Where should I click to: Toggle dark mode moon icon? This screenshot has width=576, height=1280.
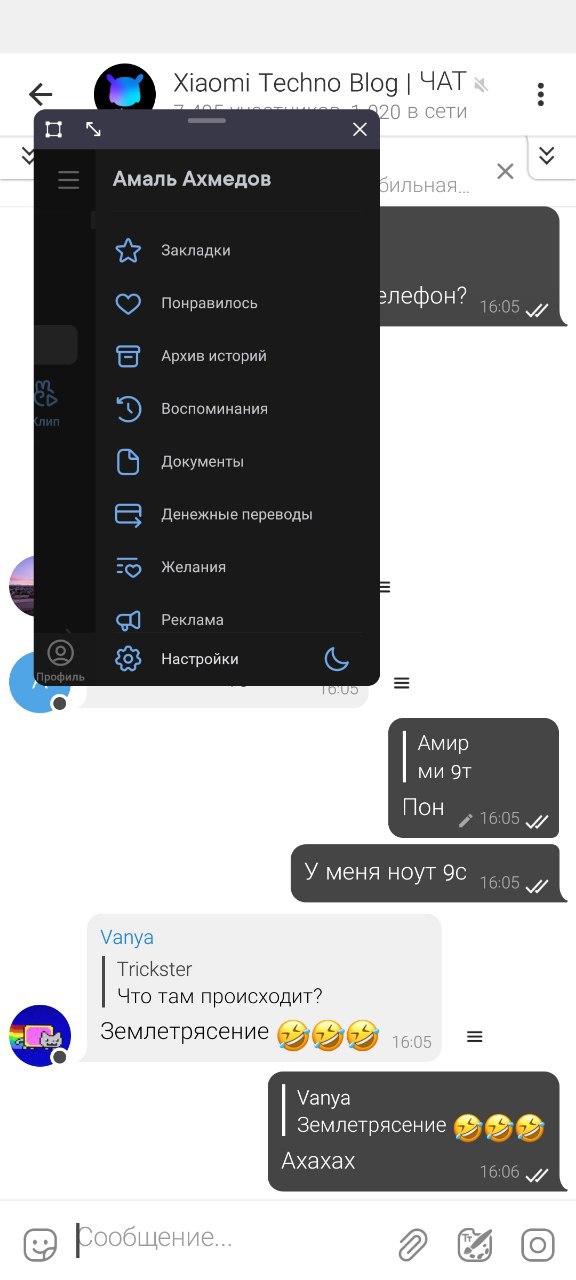pyautogui.click(x=337, y=659)
